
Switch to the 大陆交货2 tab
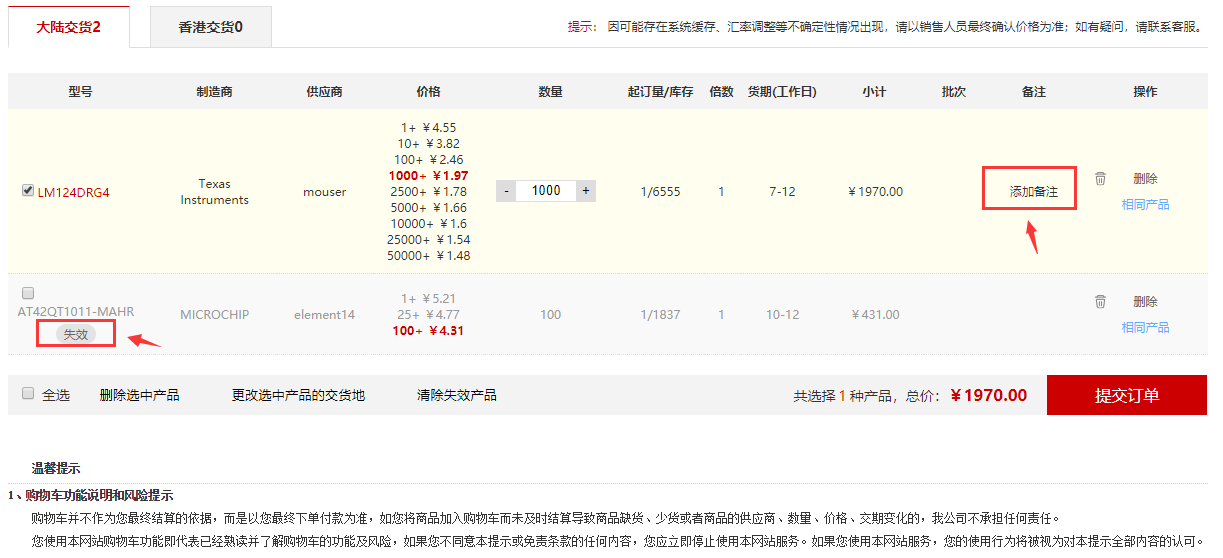pyautogui.click(x=68, y=27)
